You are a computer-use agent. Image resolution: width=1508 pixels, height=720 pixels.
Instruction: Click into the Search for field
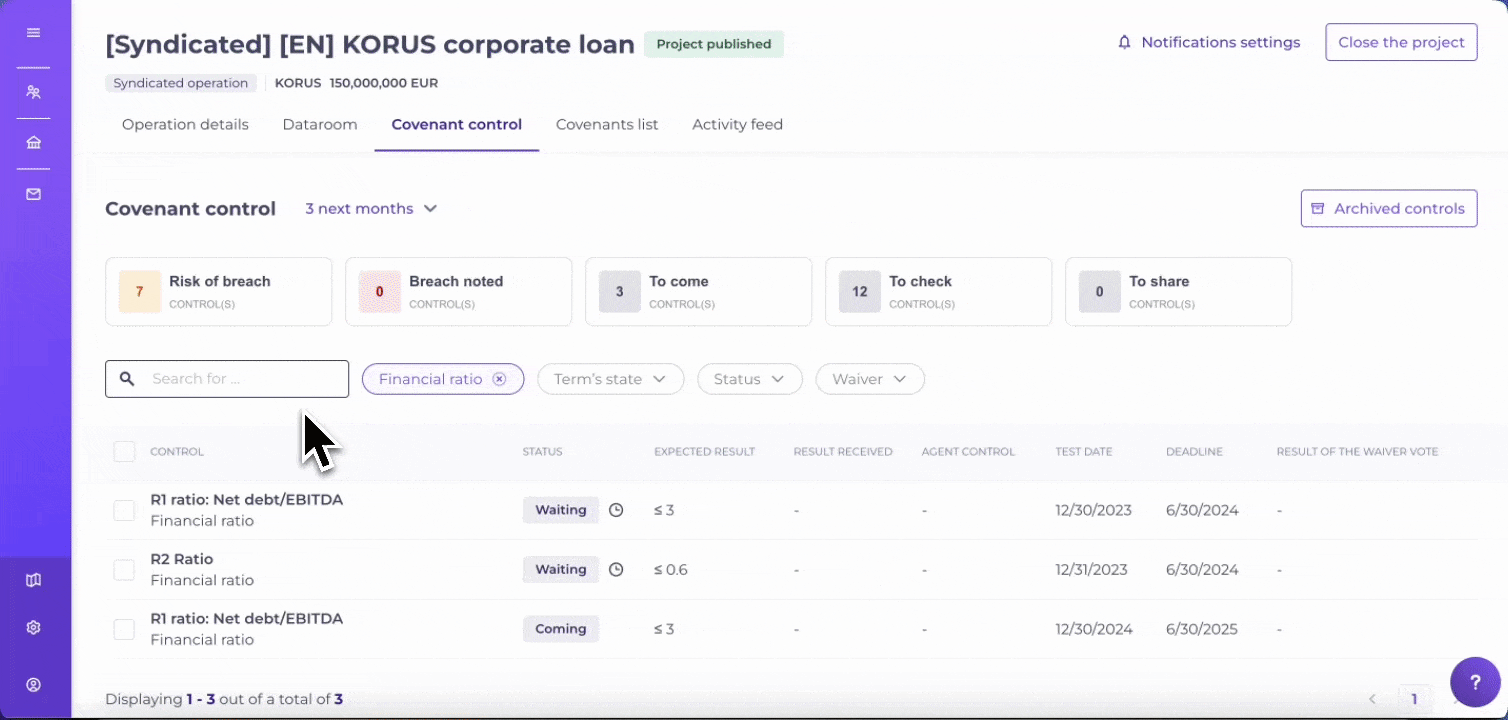(227, 379)
